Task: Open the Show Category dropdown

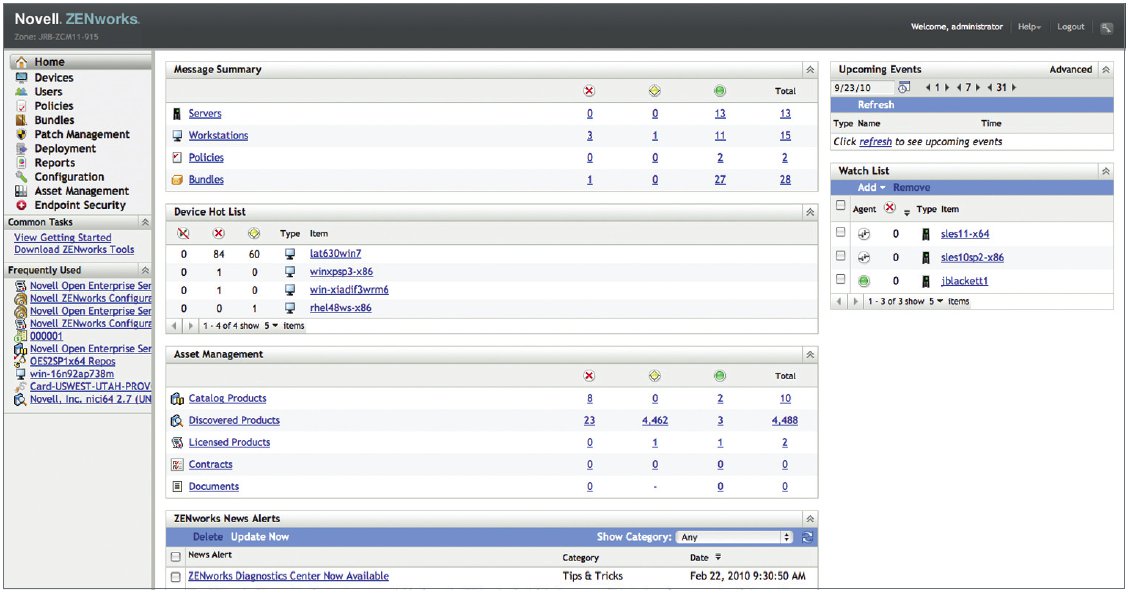Action: 734,537
